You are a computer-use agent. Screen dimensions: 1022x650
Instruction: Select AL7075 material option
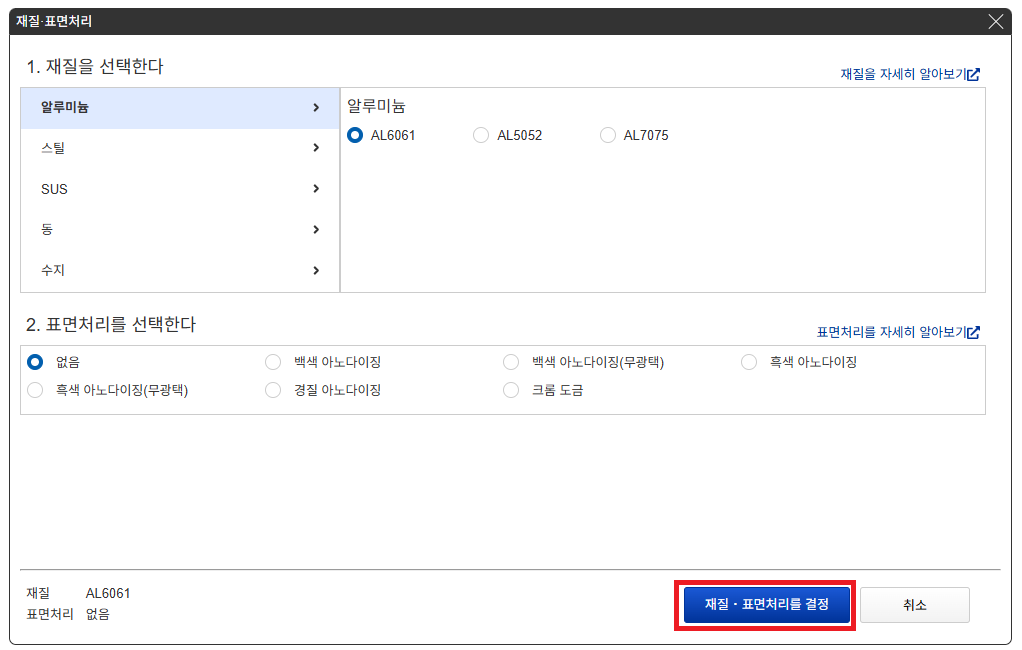click(x=608, y=135)
